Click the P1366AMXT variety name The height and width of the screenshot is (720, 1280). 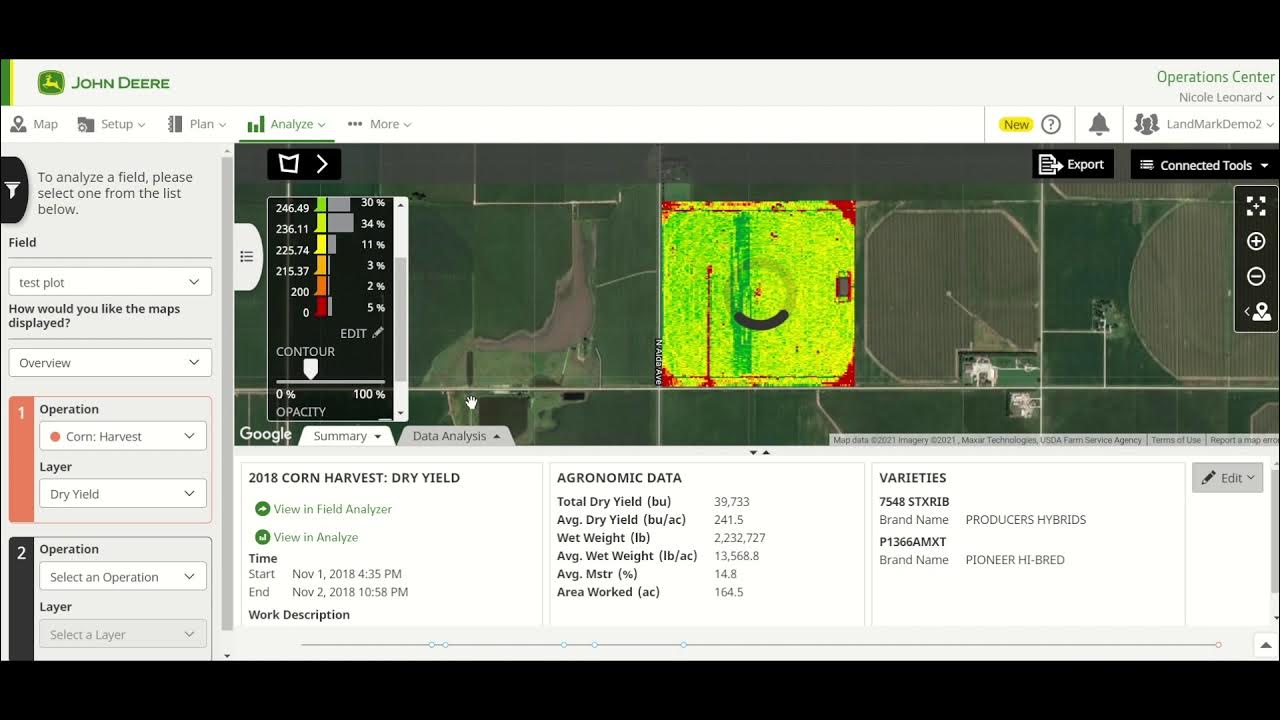point(912,542)
